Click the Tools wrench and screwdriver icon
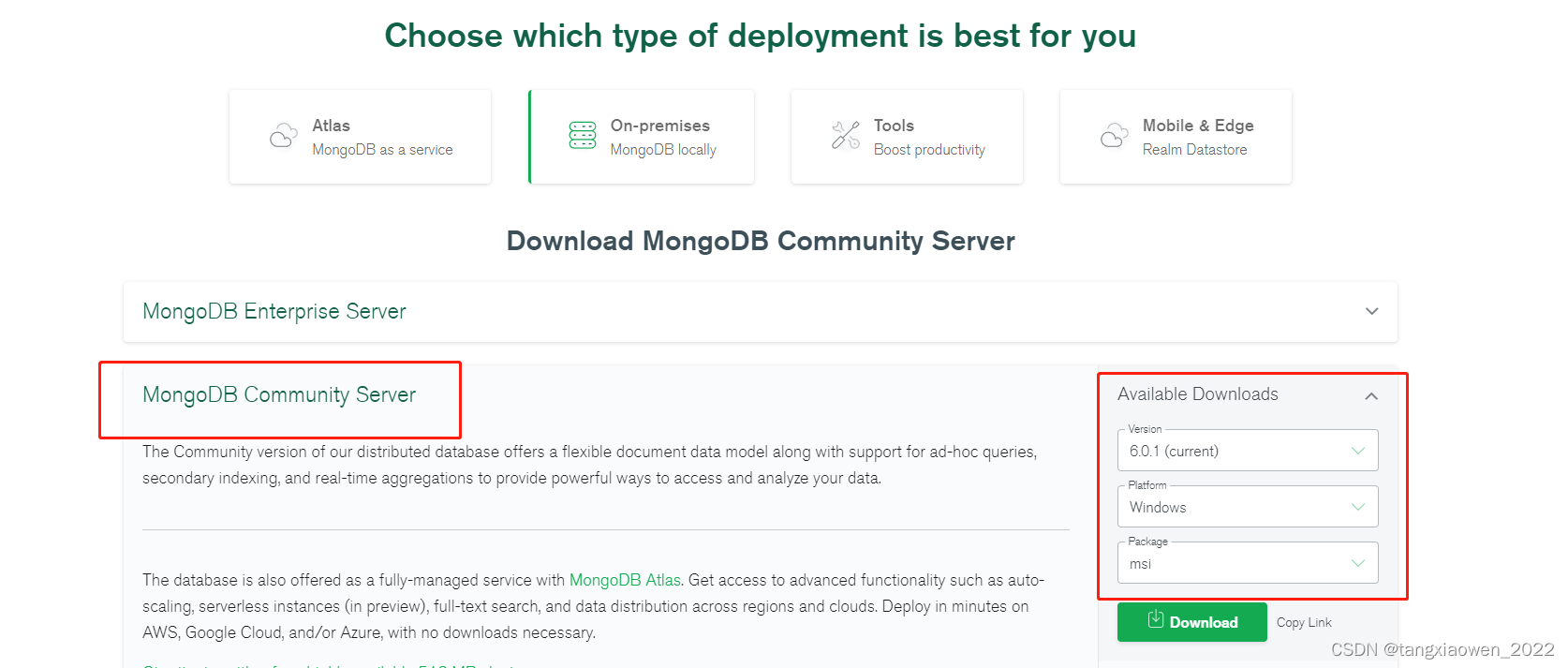The width and height of the screenshot is (1568, 668). 846,135
